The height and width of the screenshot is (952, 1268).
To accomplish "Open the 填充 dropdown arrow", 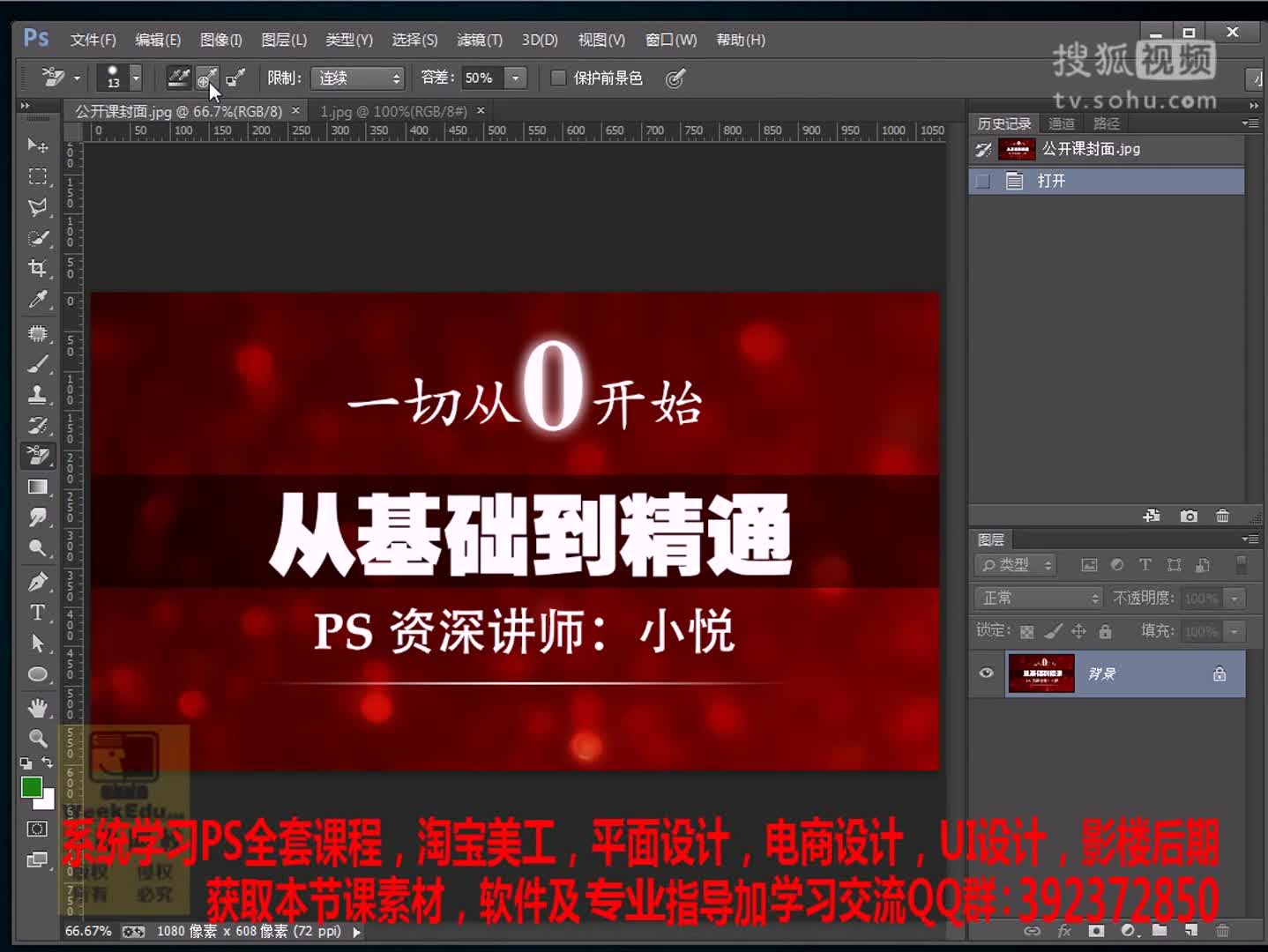I will (x=1235, y=632).
